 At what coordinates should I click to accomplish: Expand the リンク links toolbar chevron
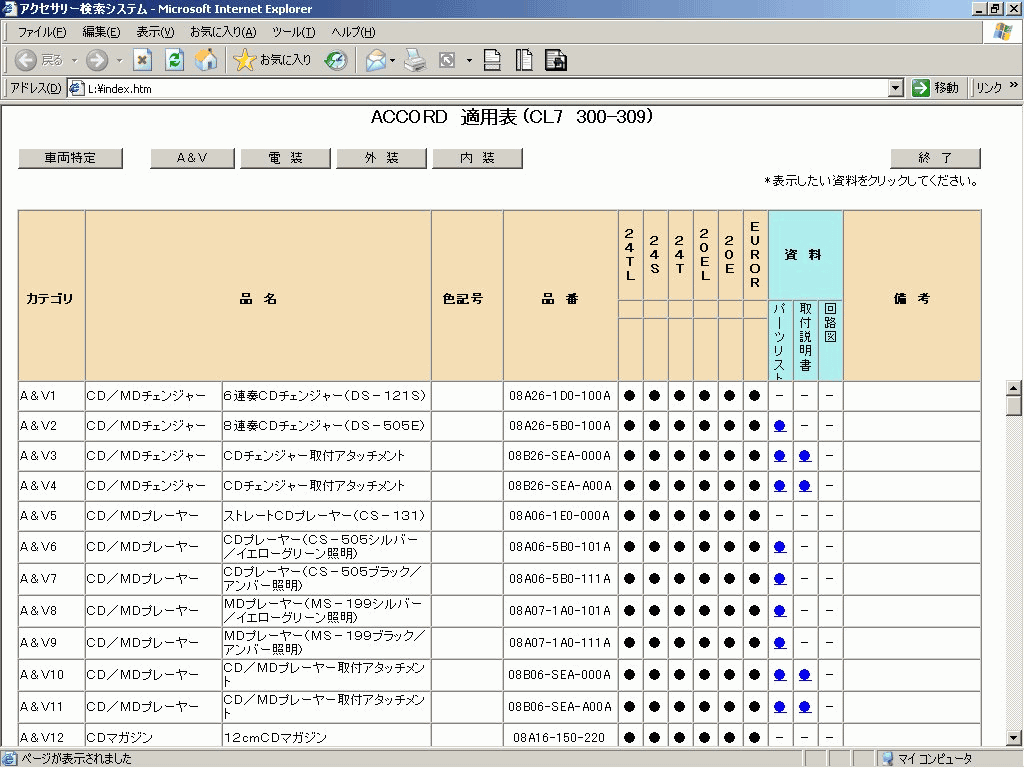click(x=1014, y=86)
